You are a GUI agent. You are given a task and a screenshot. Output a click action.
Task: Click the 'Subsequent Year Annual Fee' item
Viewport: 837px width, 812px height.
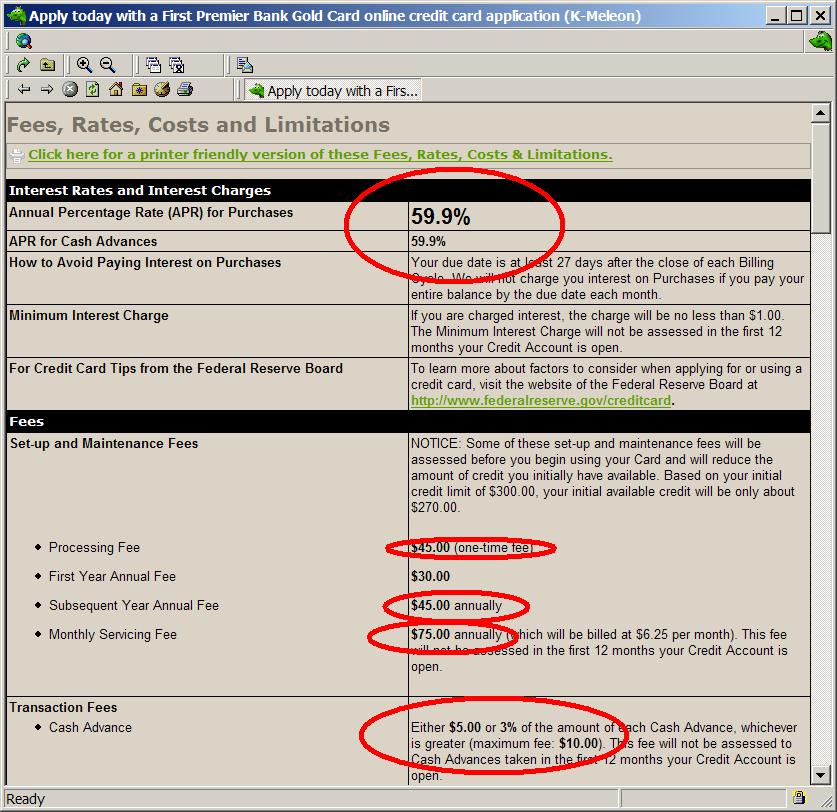(x=134, y=605)
